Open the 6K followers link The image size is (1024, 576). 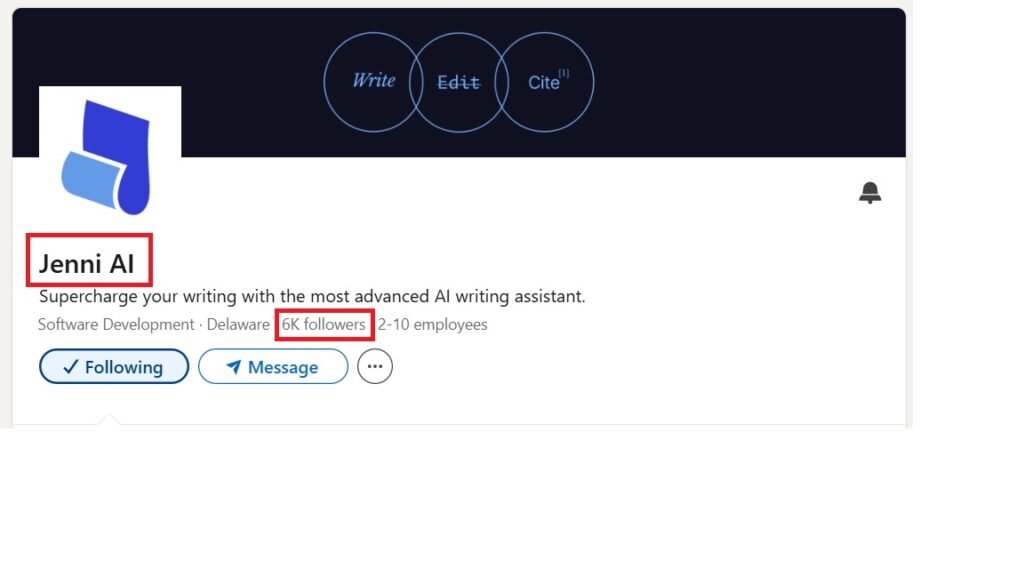point(323,325)
